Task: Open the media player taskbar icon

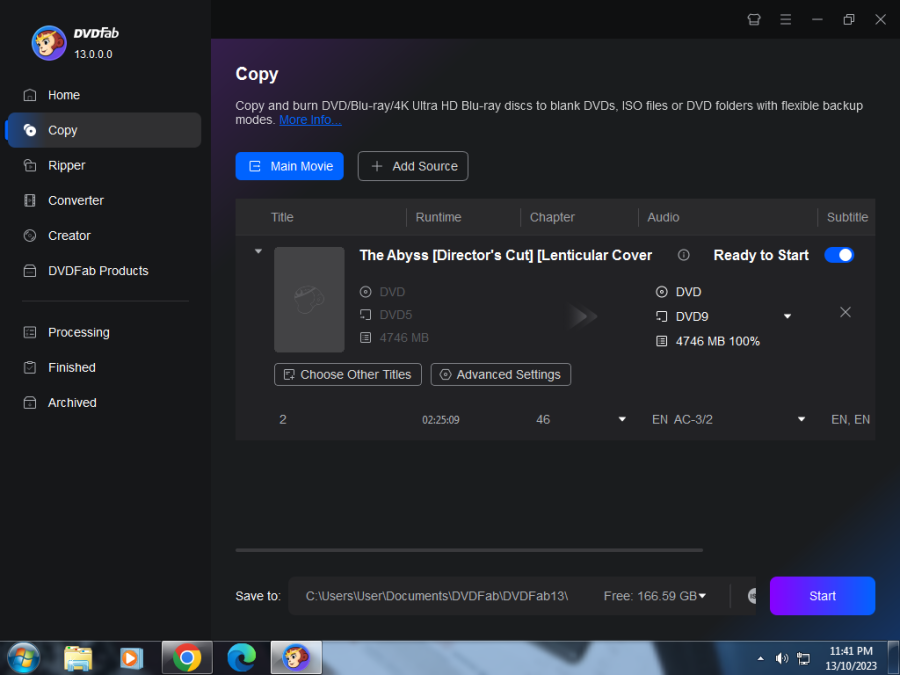Action: tap(131, 658)
